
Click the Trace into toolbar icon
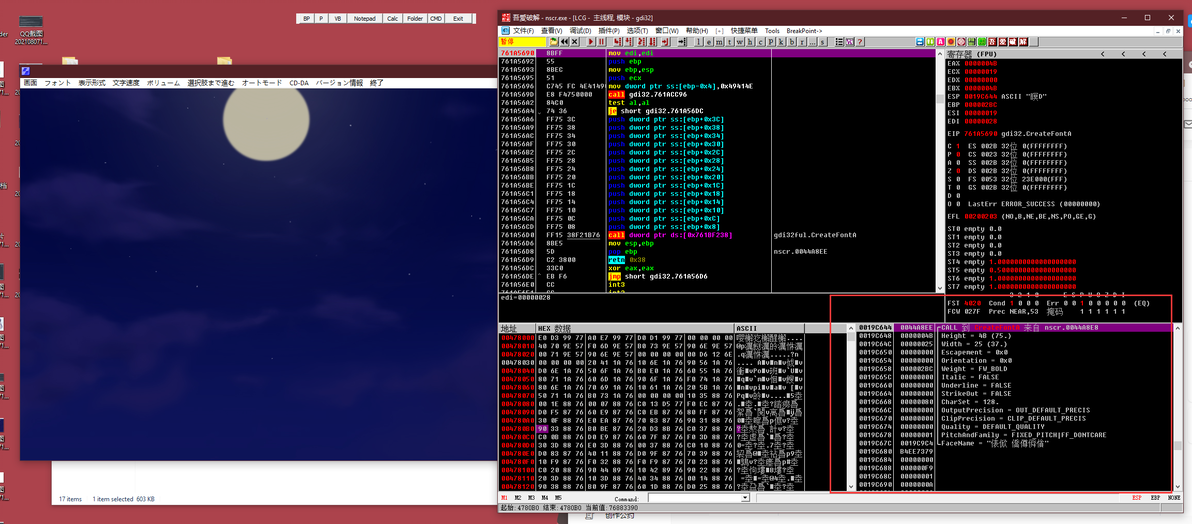click(642, 41)
